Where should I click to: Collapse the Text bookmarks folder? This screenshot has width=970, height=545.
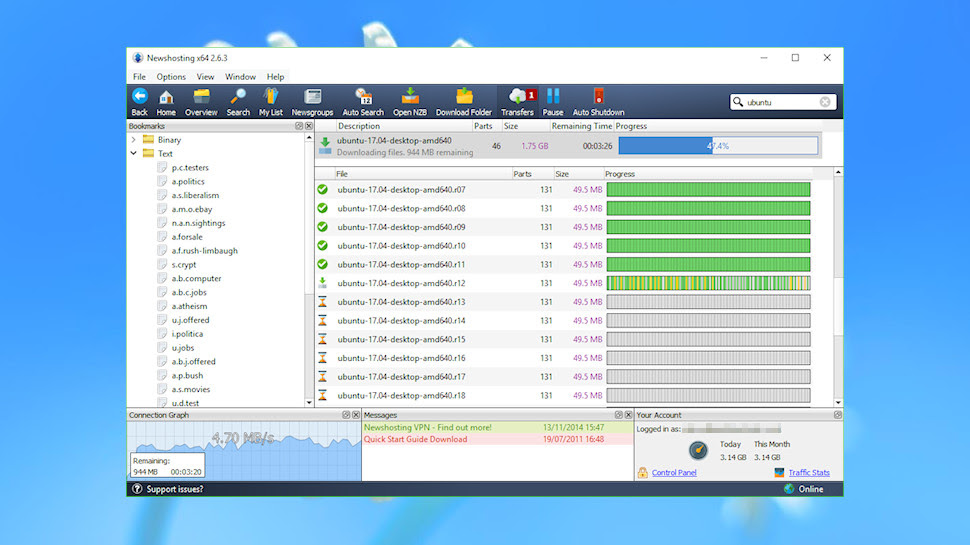click(x=134, y=153)
